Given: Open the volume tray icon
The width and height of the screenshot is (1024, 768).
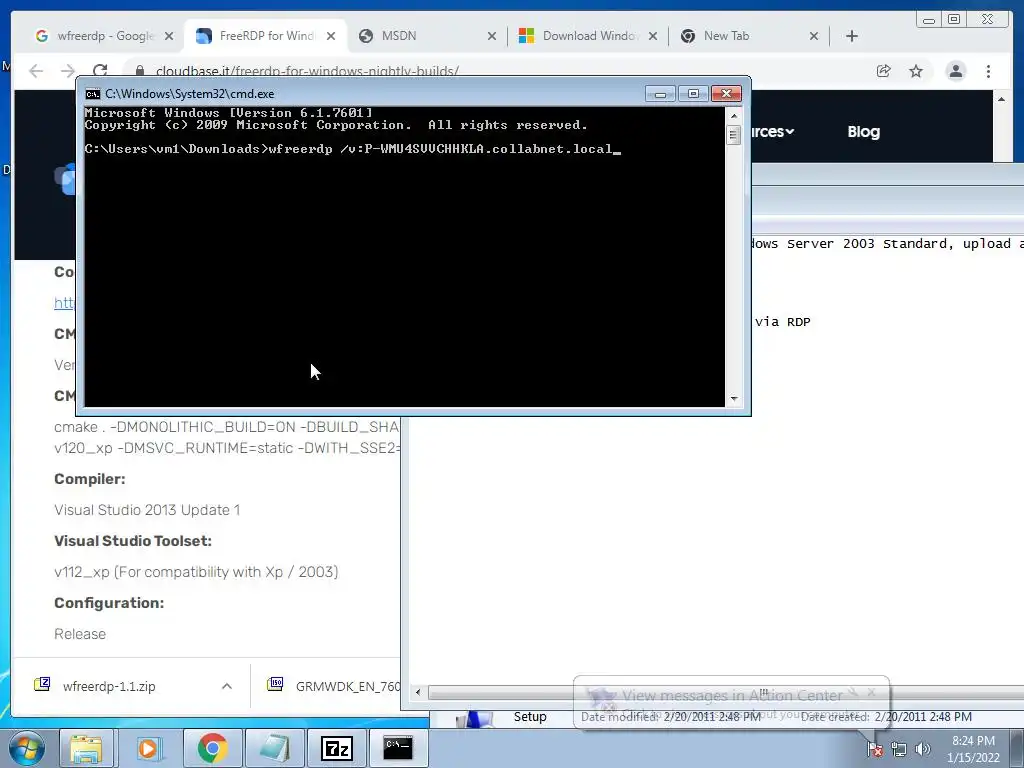Looking at the screenshot, I should tap(922, 749).
